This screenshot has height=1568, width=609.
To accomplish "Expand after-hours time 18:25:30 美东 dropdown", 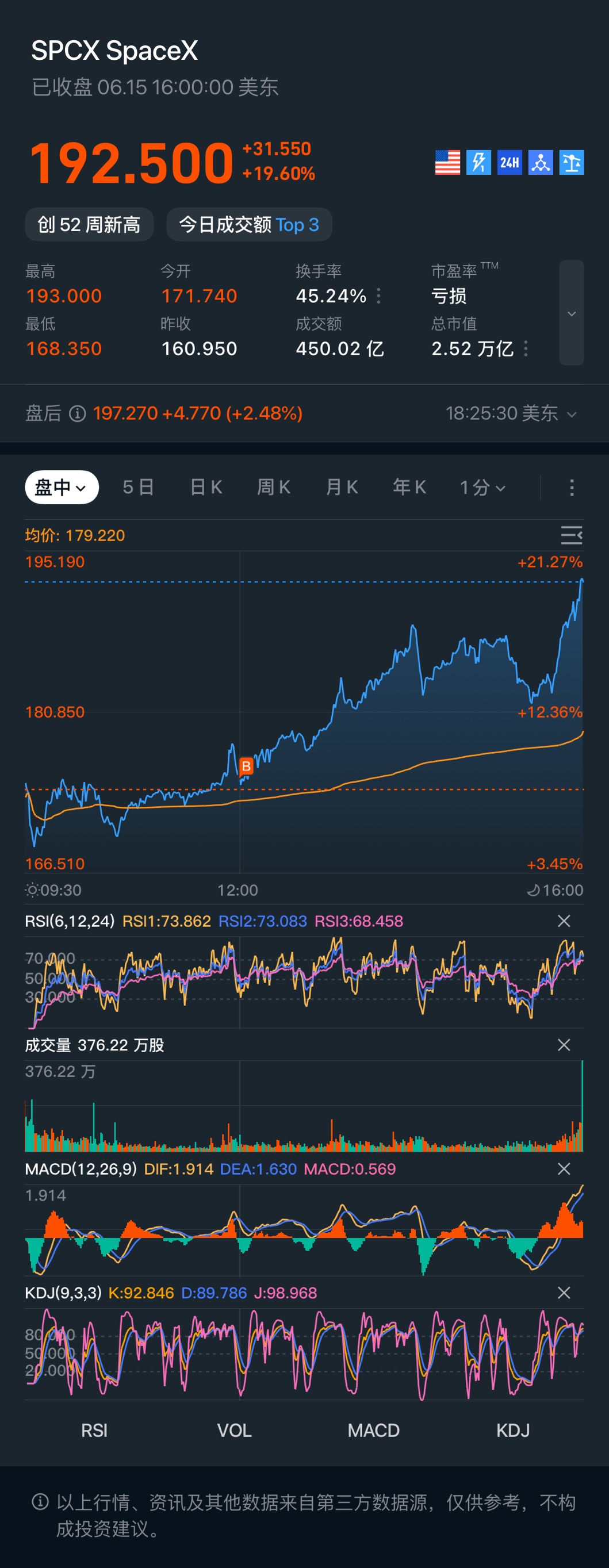I will click(511, 413).
